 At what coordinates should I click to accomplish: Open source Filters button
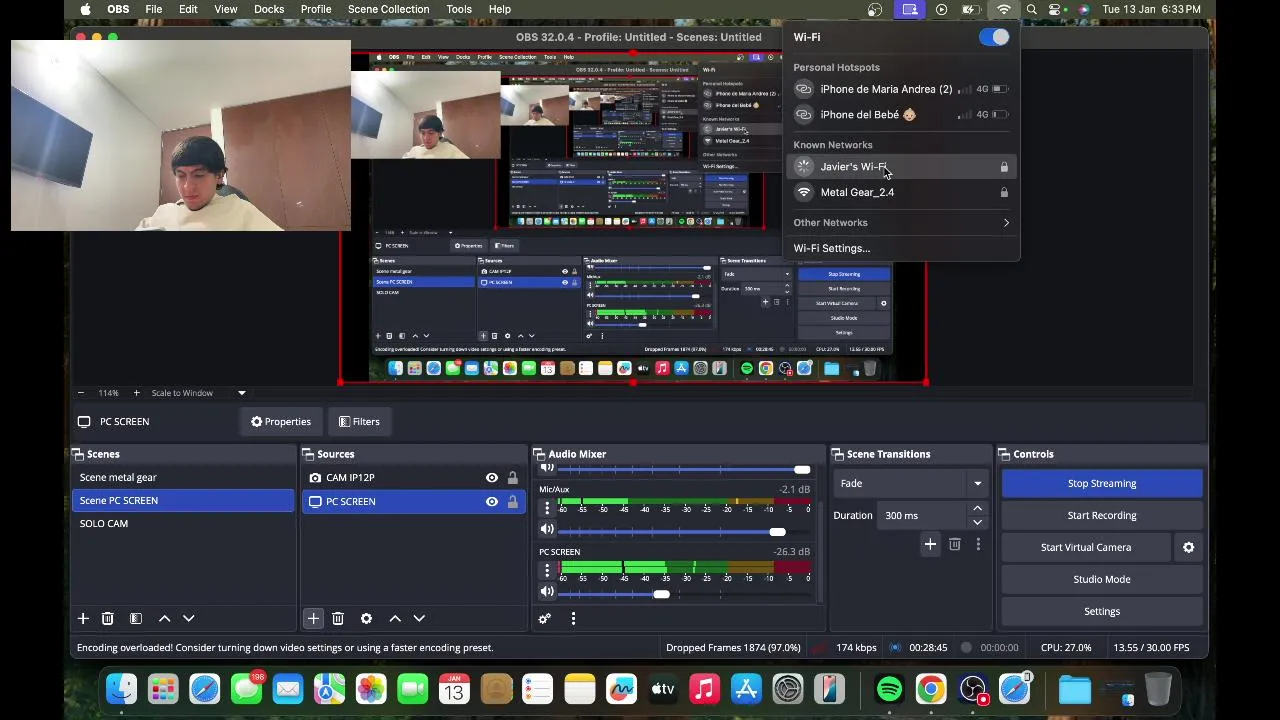click(x=359, y=422)
